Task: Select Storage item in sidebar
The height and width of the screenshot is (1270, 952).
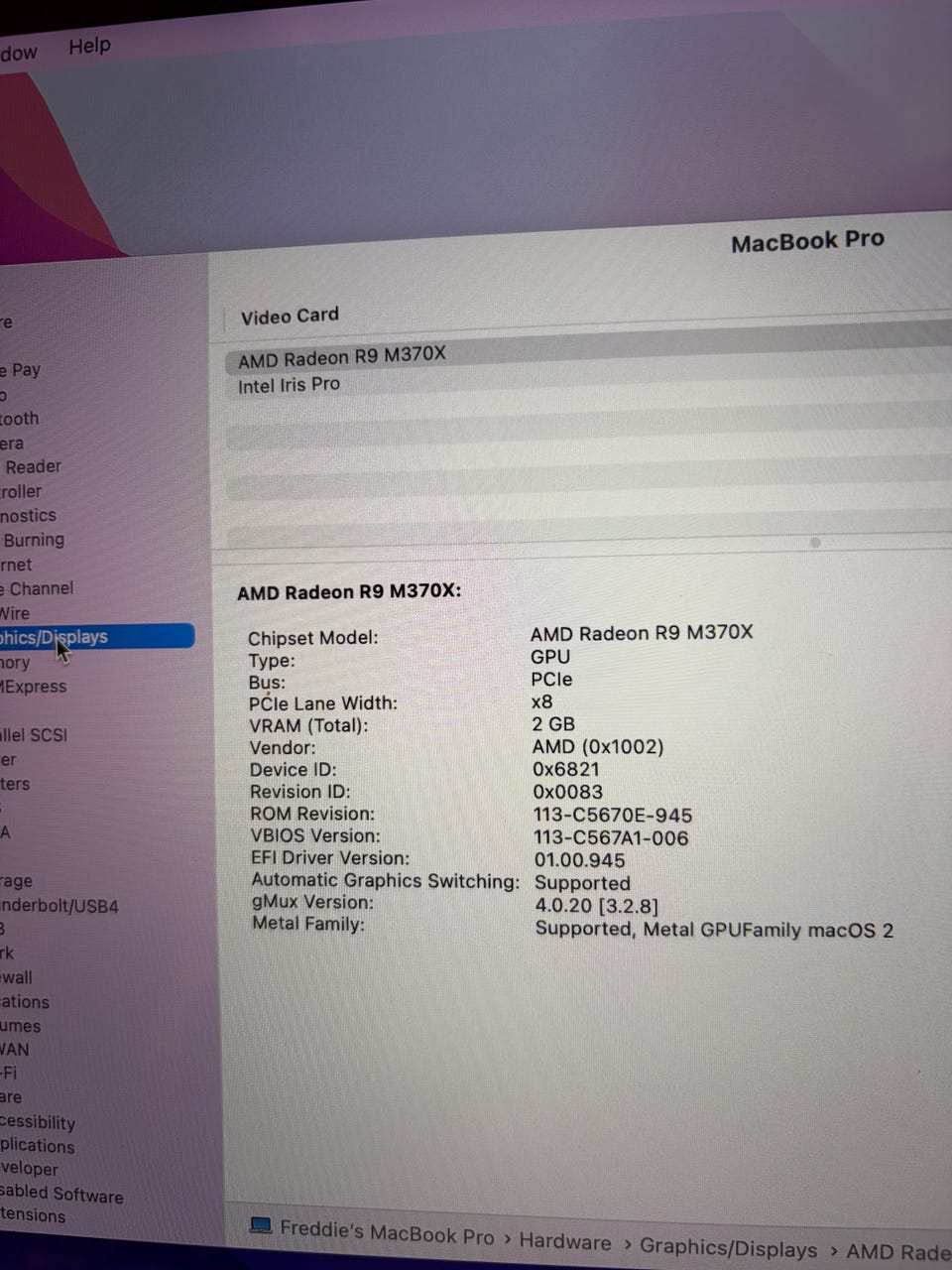Action: 16,881
